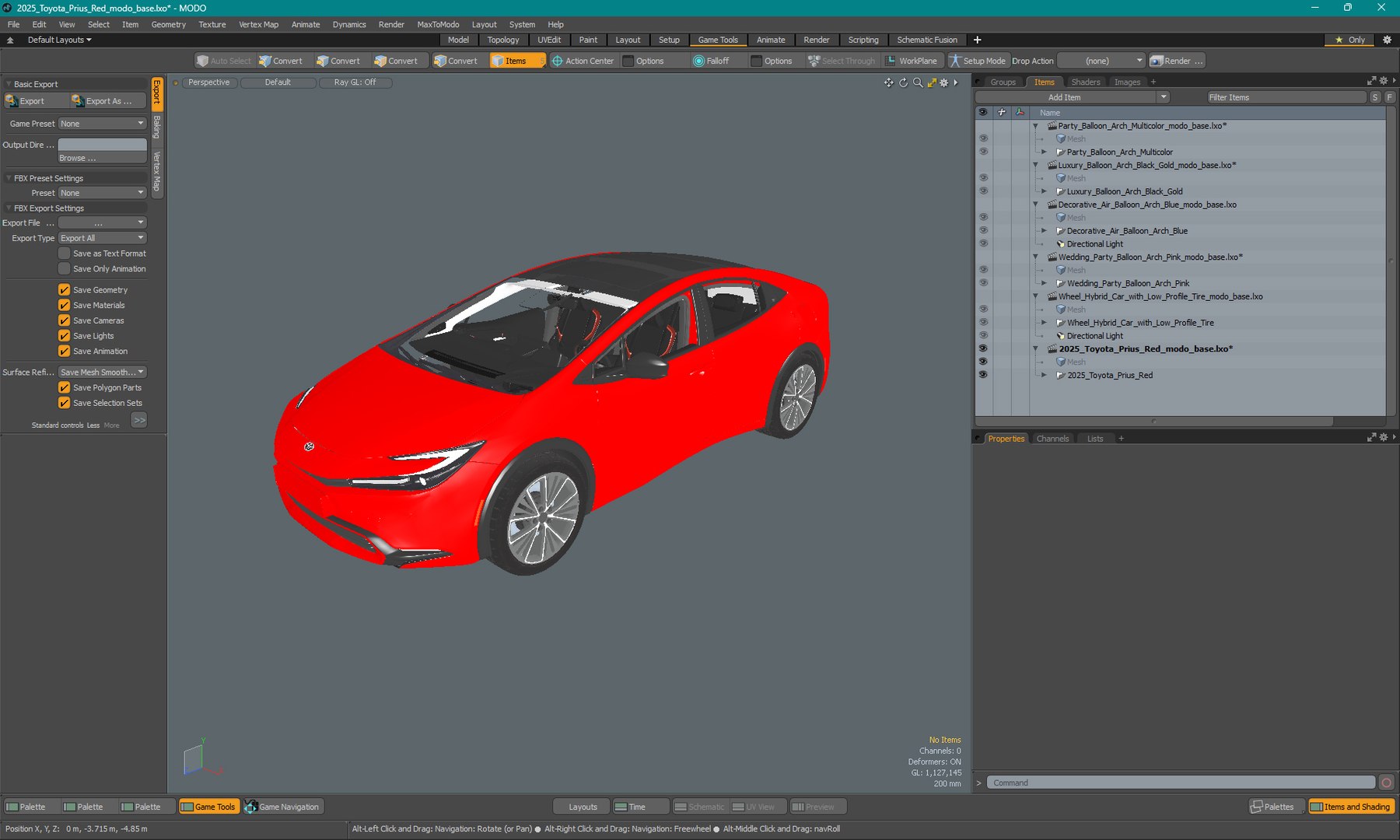Expand the Party_Balloon_Arch_Multicolor item
Image resolution: width=1400 pixels, height=840 pixels.
coord(1044,152)
